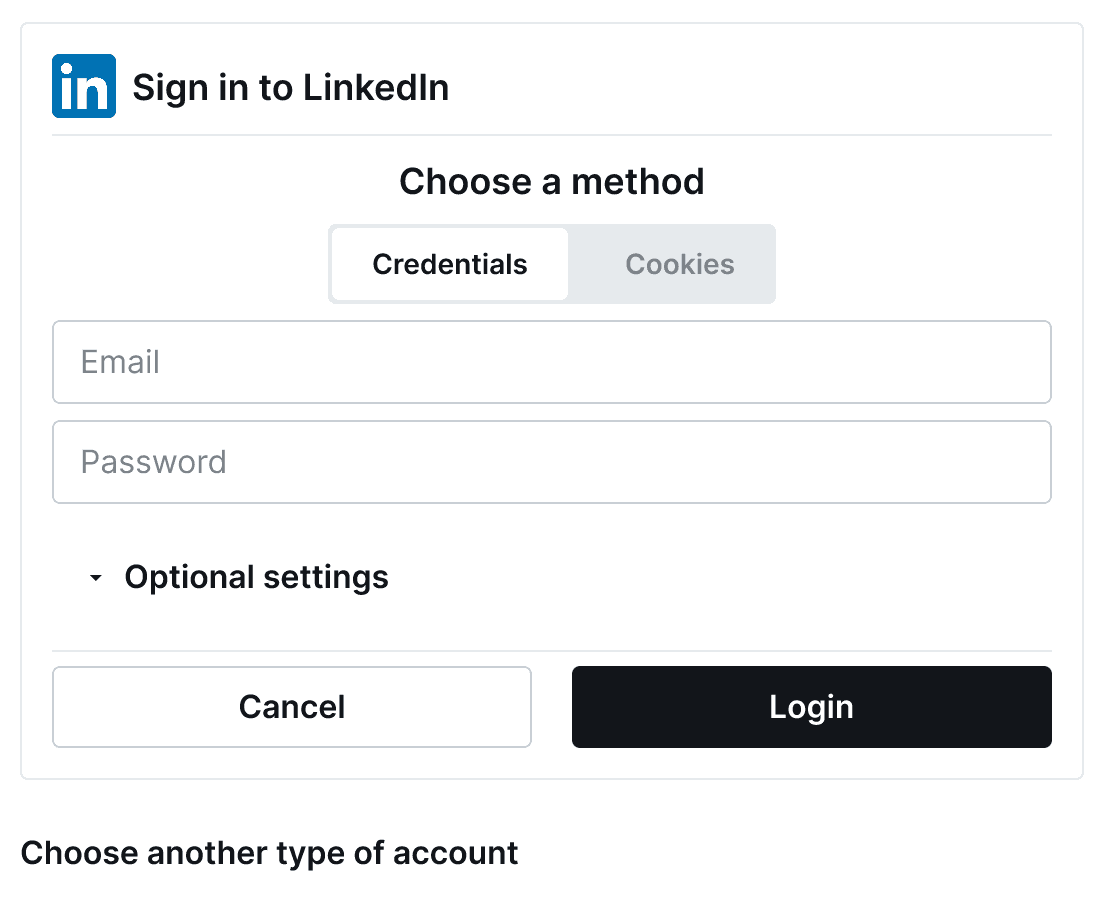Select the Password placeholder text box
Image resolution: width=1112 pixels, height=918 pixels.
point(552,462)
